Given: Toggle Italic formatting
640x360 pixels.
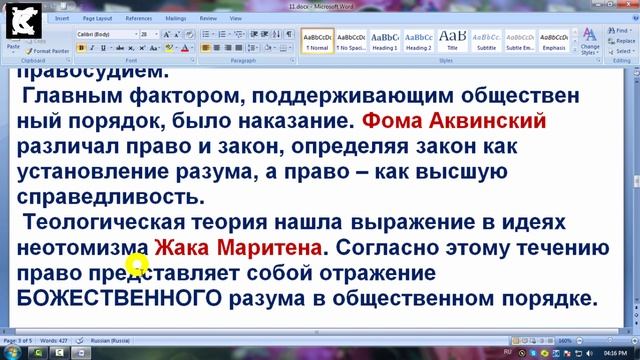Looking at the screenshot, I should click(92, 48).
